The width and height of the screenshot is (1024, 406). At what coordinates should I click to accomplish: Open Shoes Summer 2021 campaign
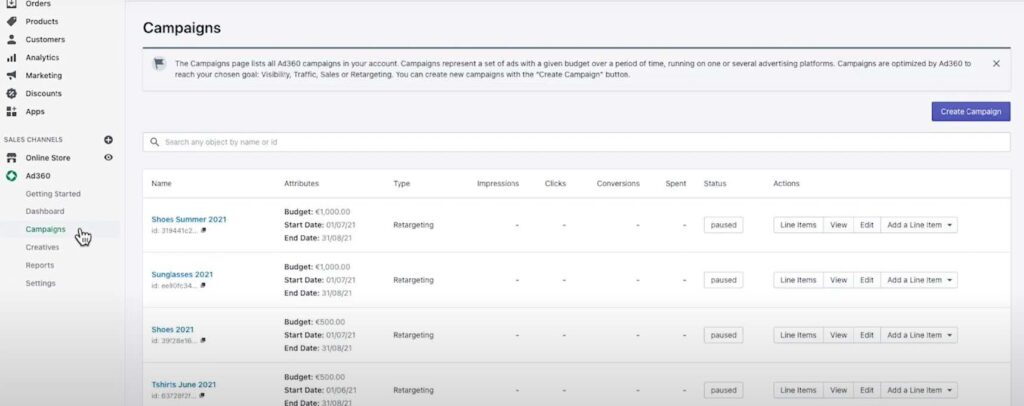[189, 219]
